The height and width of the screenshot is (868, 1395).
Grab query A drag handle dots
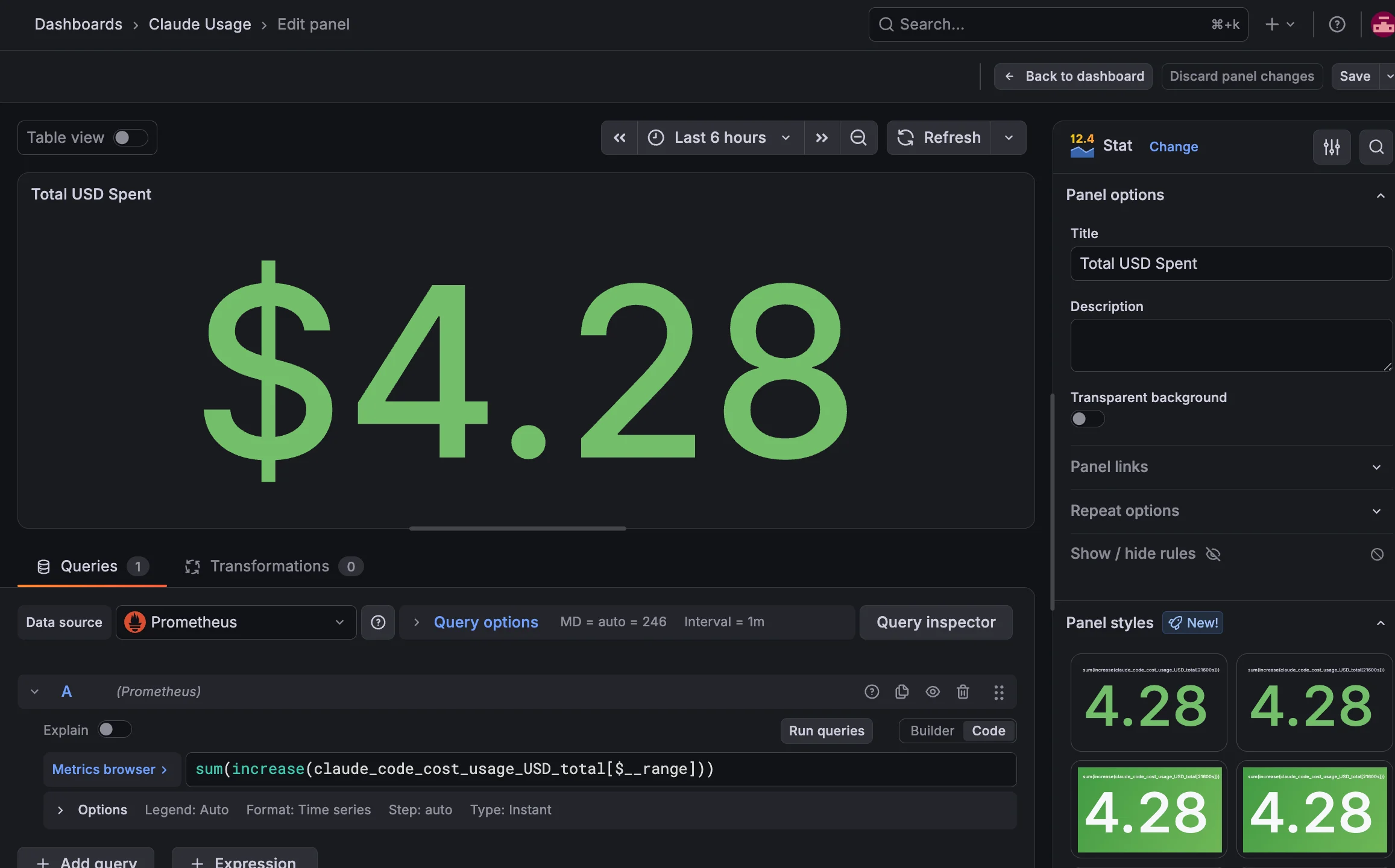(x=999, y=692)
